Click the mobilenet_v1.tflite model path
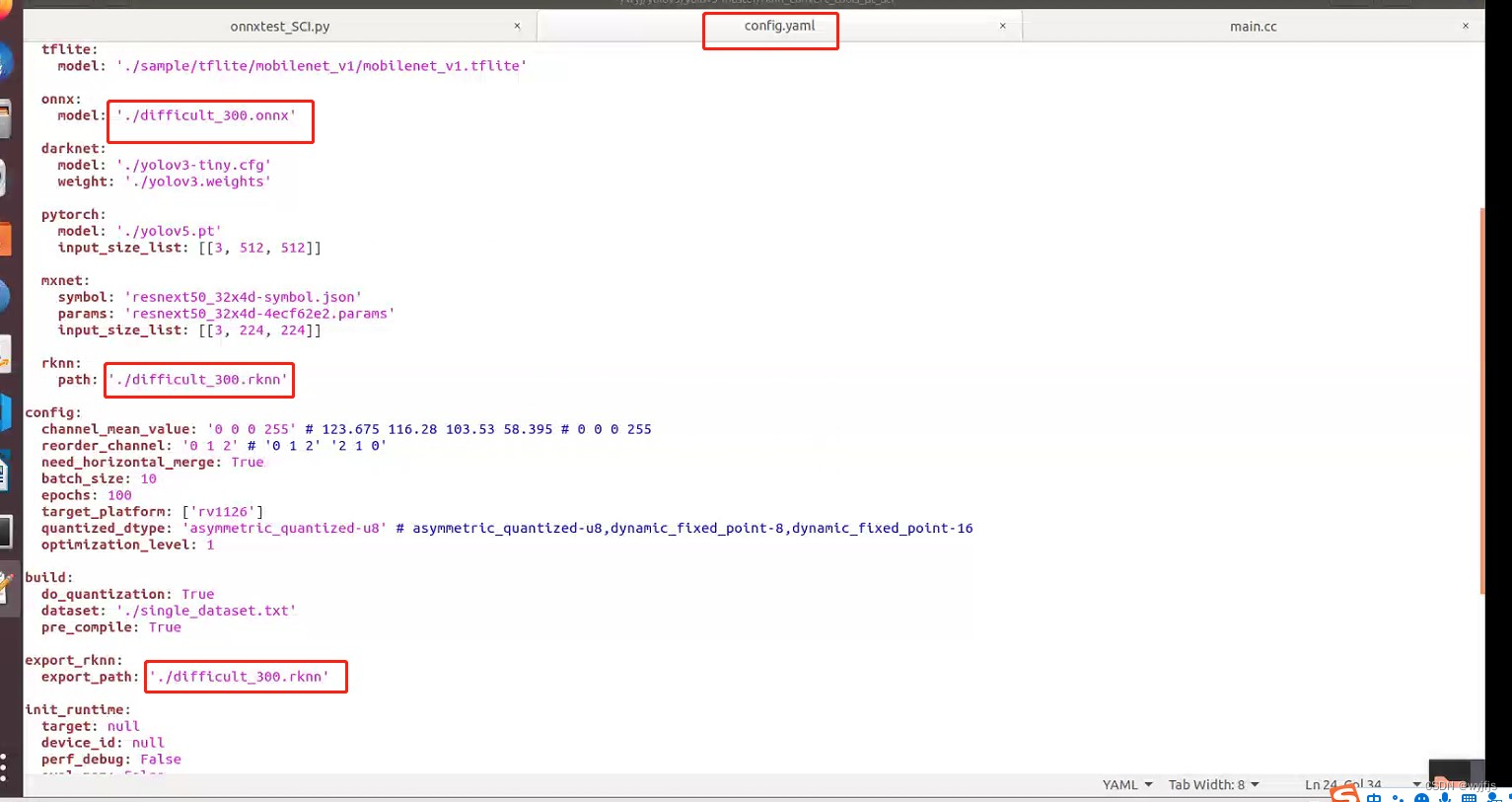1512x802 pixels. click(322, 66)
